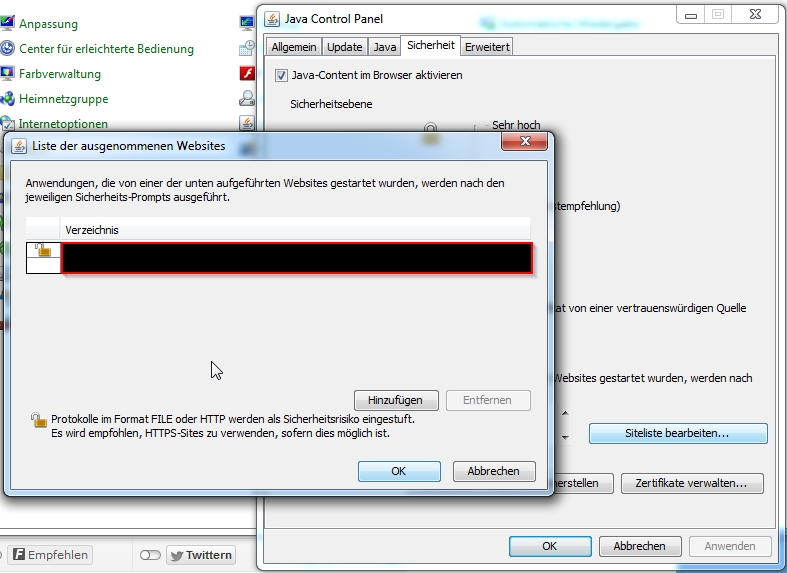Viewport: 787px width, 573px height.
Task: Click the Sehr hoch security level label
Action: point(516,125)
